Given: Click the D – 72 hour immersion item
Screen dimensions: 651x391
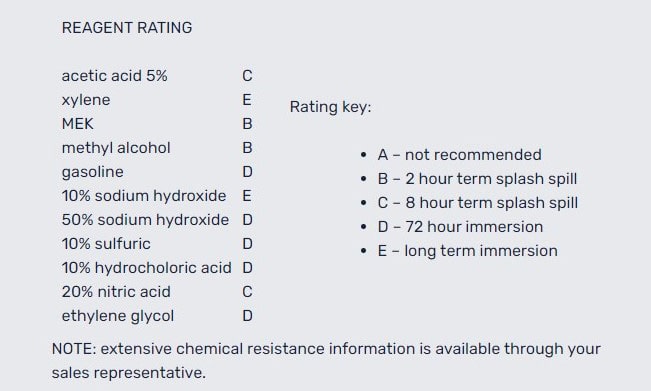Looking at the screenshot, I should pos(460,227).
